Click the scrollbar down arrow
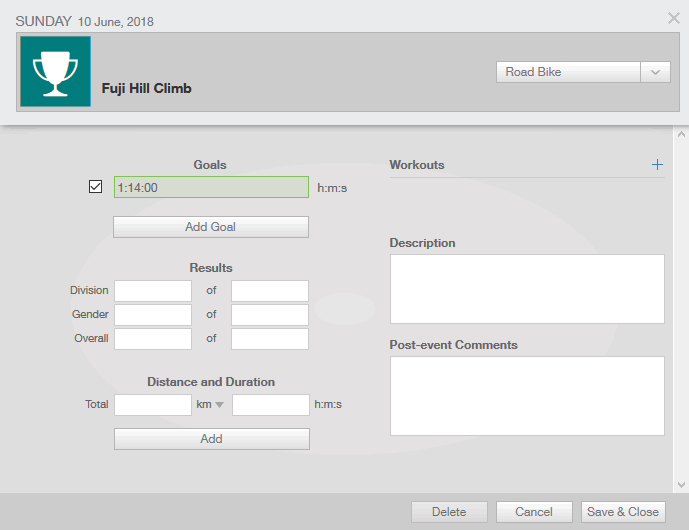Viewport: 689px width, 530px height. (x=681, y=485)
